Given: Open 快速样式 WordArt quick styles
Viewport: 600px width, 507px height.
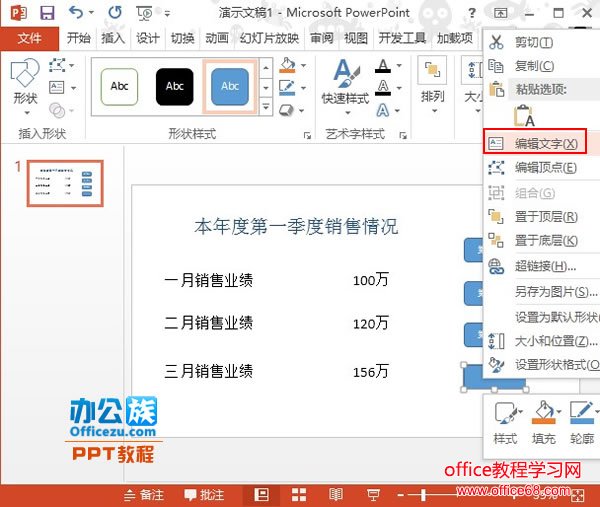Looking at the screenshot, I should click(346, 87).
